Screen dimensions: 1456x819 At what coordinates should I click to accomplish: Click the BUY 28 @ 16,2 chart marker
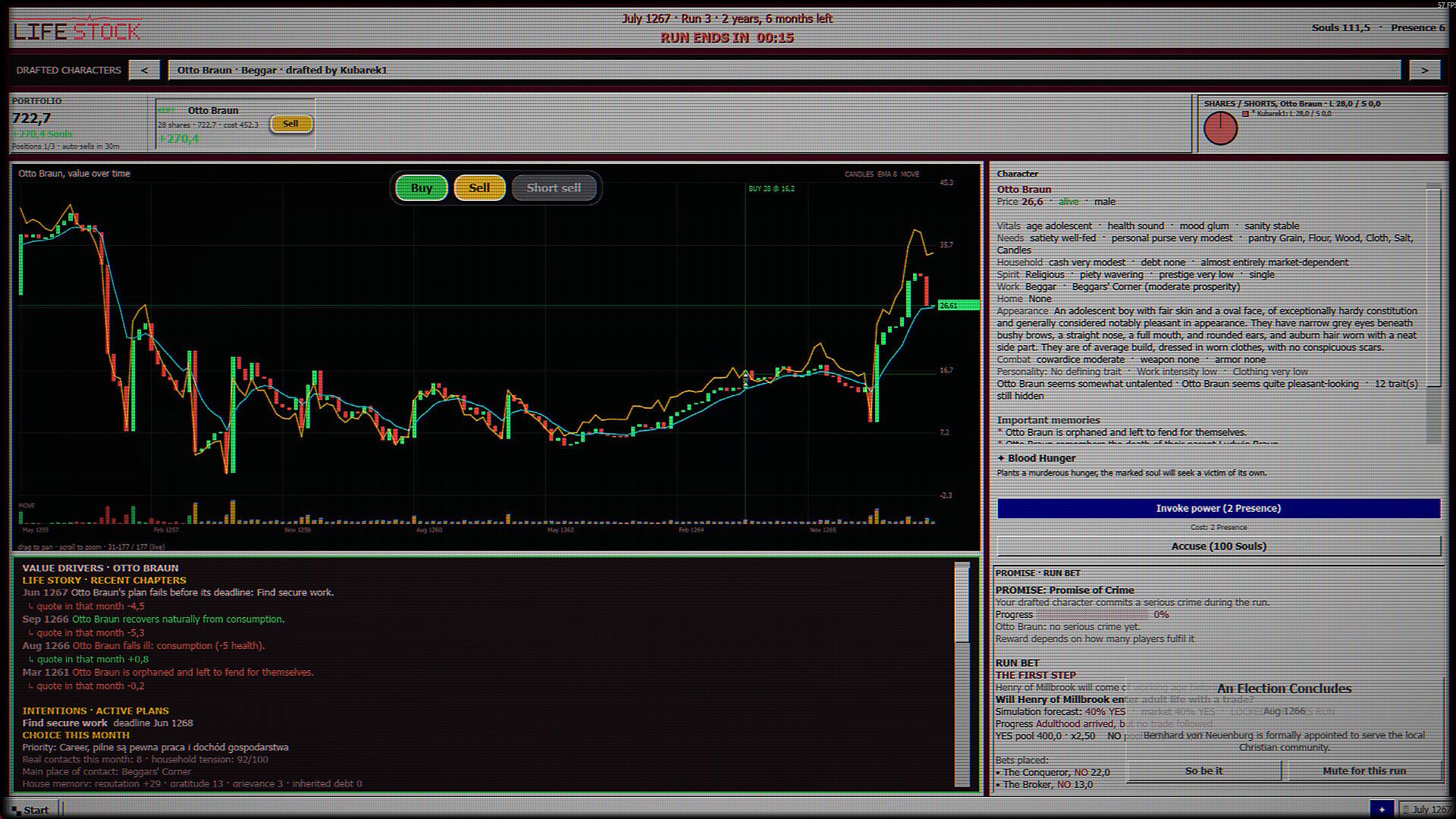click(x=771, y=189)
